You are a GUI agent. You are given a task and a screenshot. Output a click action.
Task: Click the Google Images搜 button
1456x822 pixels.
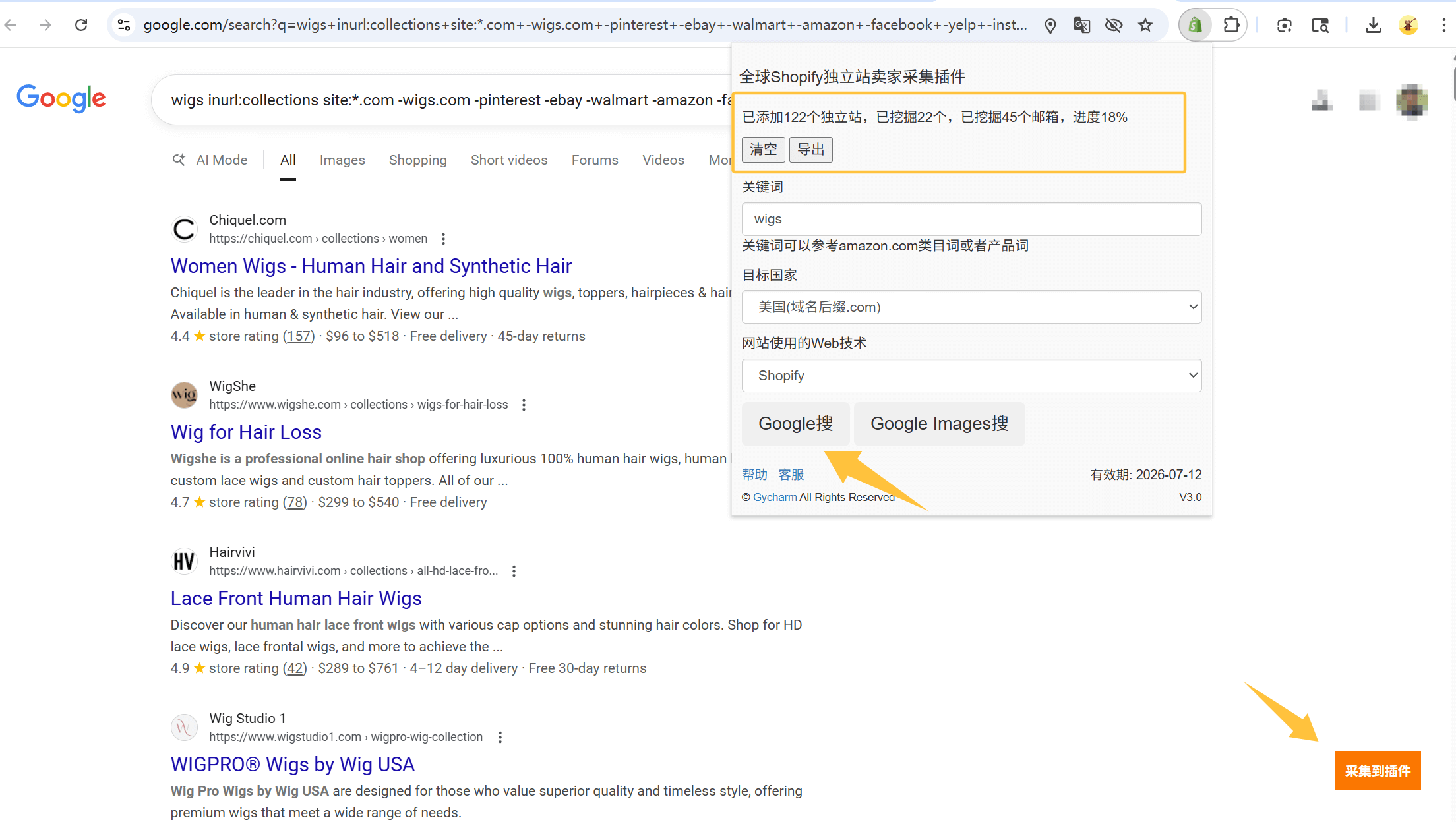point(939,424)
